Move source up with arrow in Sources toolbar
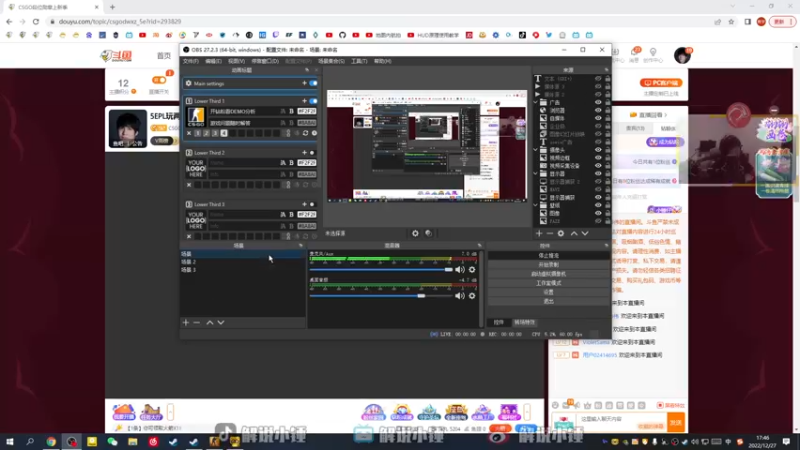The image size is (800, 450). (574, 233)
